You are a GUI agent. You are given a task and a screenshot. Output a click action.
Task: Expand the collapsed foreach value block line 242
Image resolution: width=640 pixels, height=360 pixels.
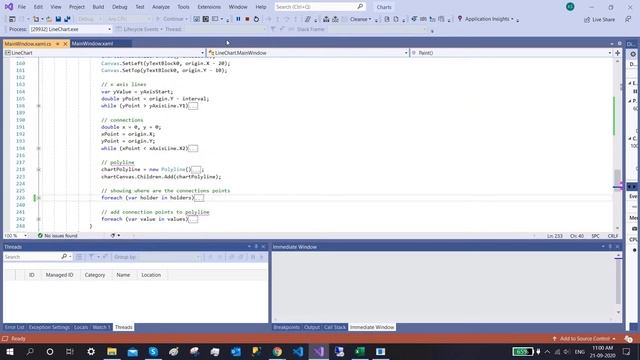coord(39,219)
